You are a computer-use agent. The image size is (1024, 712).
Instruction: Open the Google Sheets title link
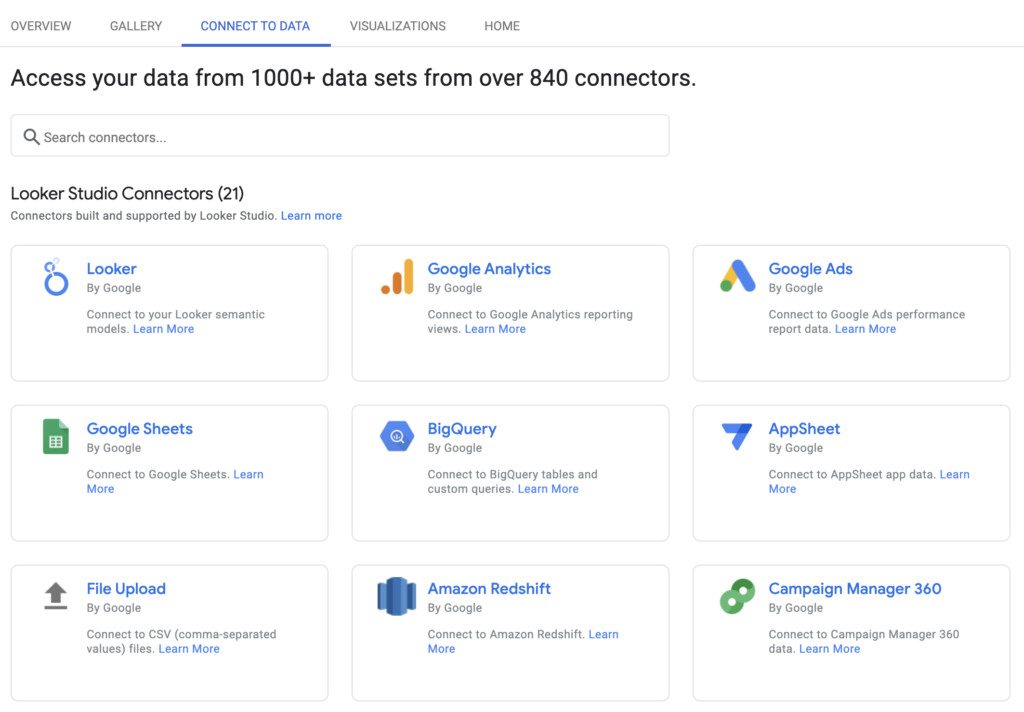click(140, 429)
